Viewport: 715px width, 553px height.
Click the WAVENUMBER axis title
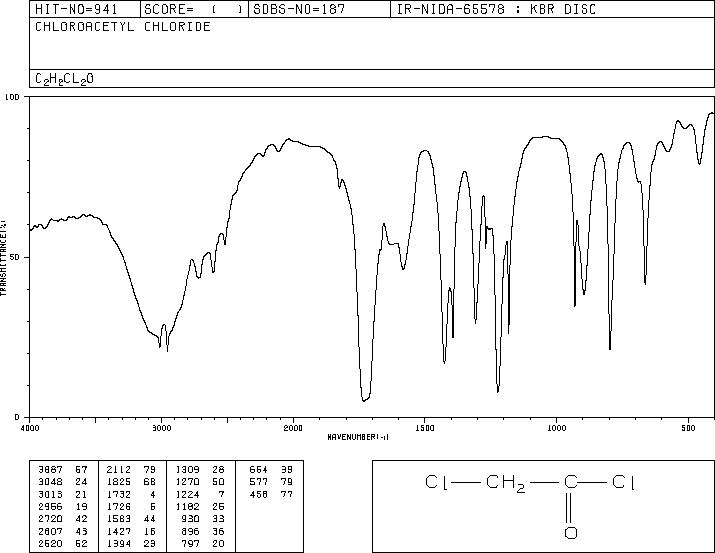tap(358, 437)
